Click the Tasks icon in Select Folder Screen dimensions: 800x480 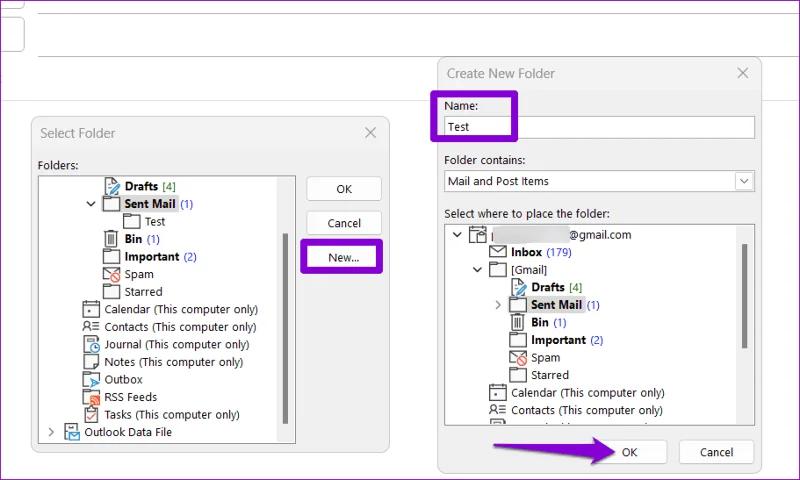coord(91,414)
